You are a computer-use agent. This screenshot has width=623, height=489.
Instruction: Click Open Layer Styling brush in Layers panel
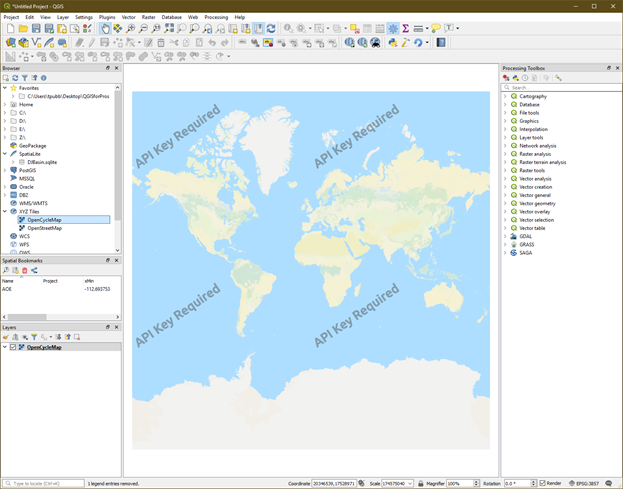[6, 337]
